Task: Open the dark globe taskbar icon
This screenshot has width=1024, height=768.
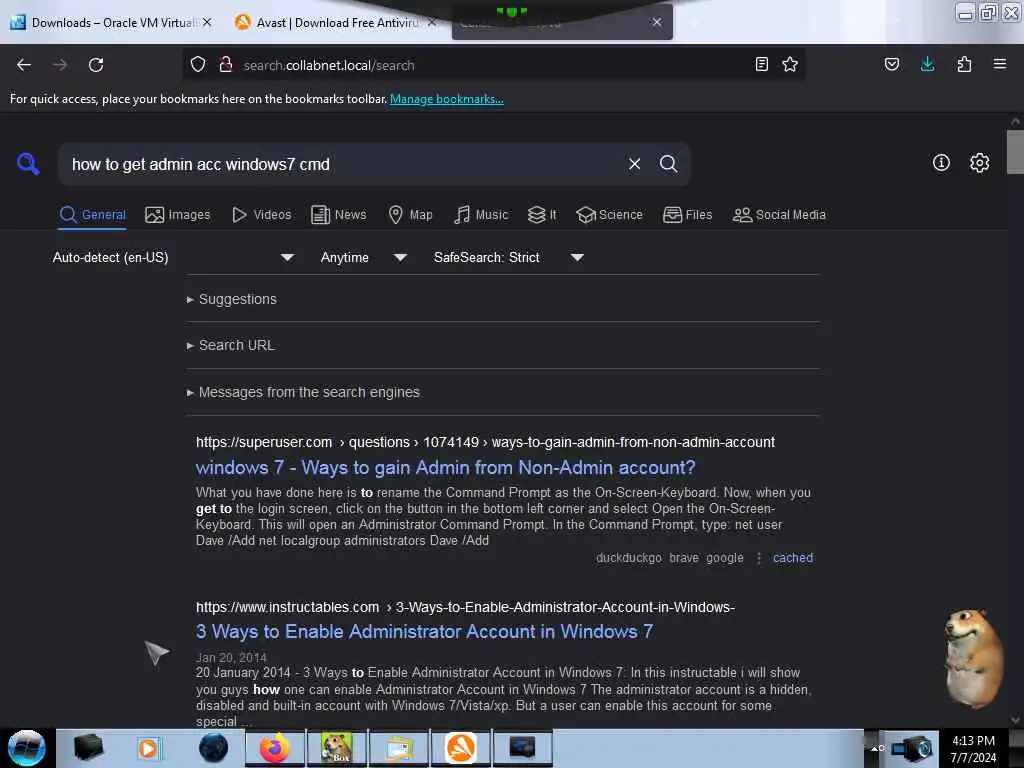Action: coord(213,748)
